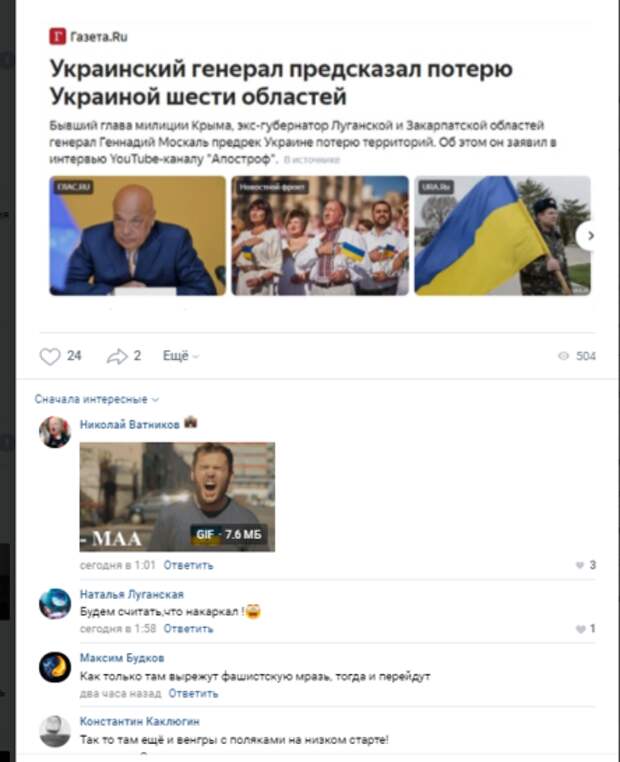Like Николай Ватников's GIF comment
The width and height of the screenshot is (620, 762).
click(x=580, y=565)
